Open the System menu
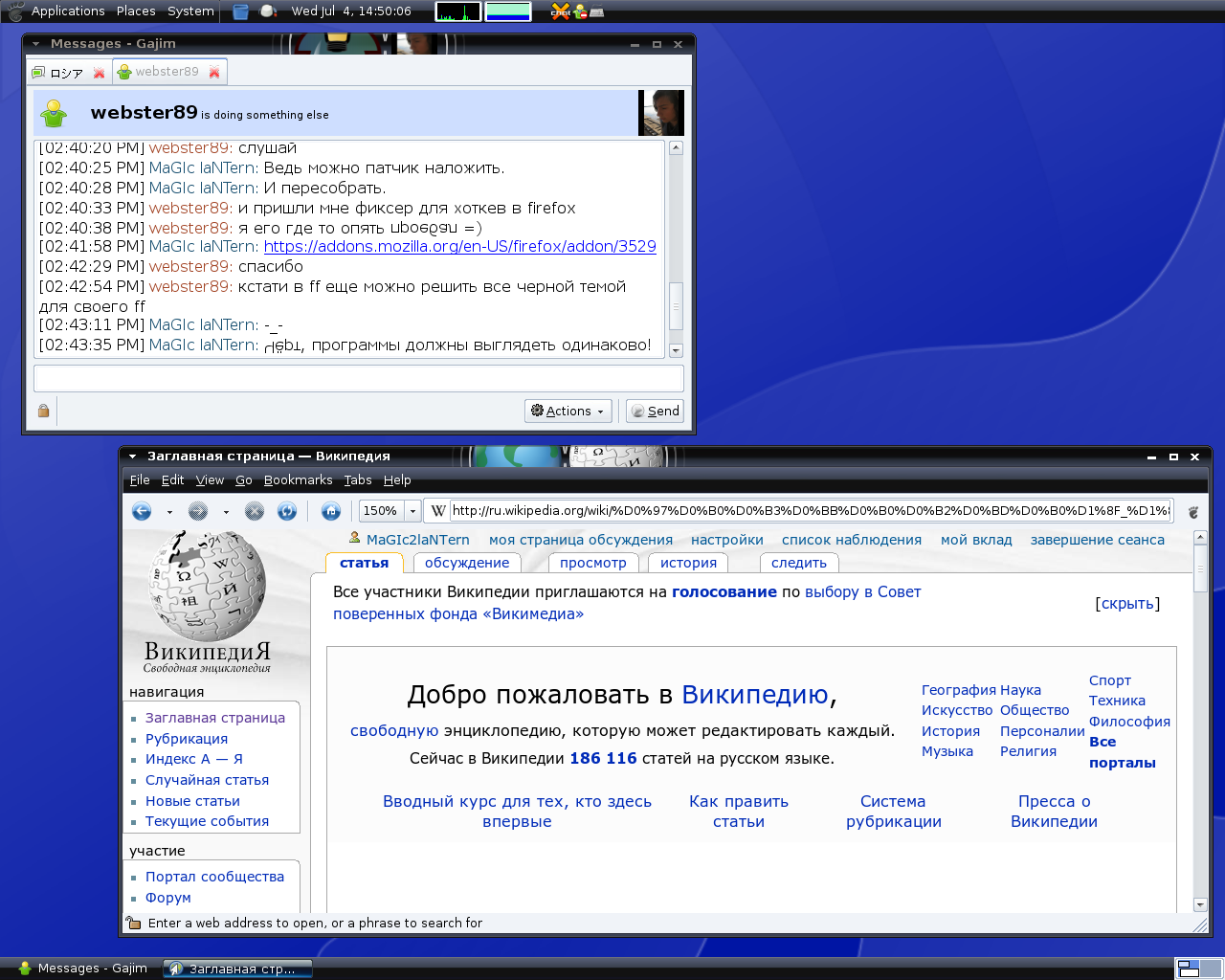The height and width of the screenshot is (980, 1225). [x=190, y=11]
